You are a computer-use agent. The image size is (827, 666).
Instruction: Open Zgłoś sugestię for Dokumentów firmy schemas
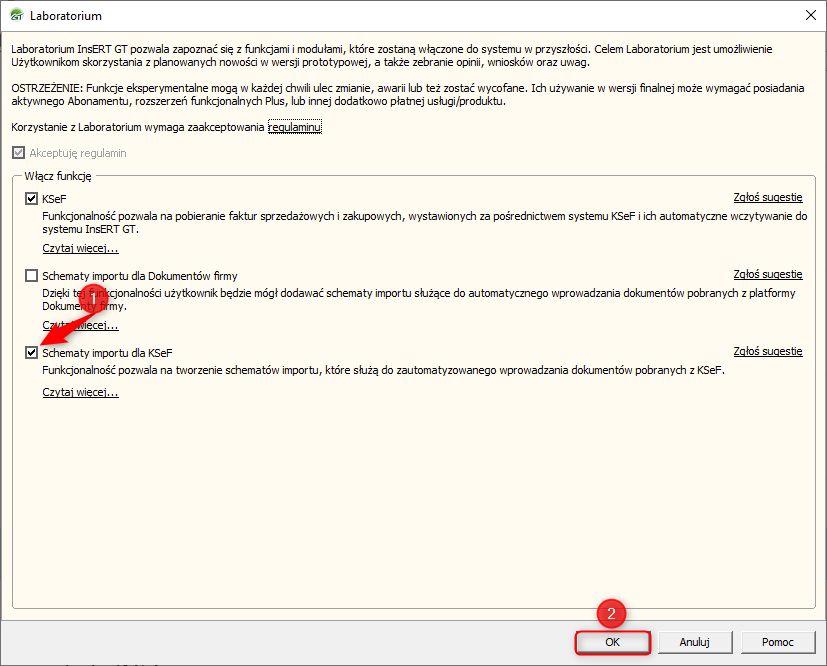768,274
